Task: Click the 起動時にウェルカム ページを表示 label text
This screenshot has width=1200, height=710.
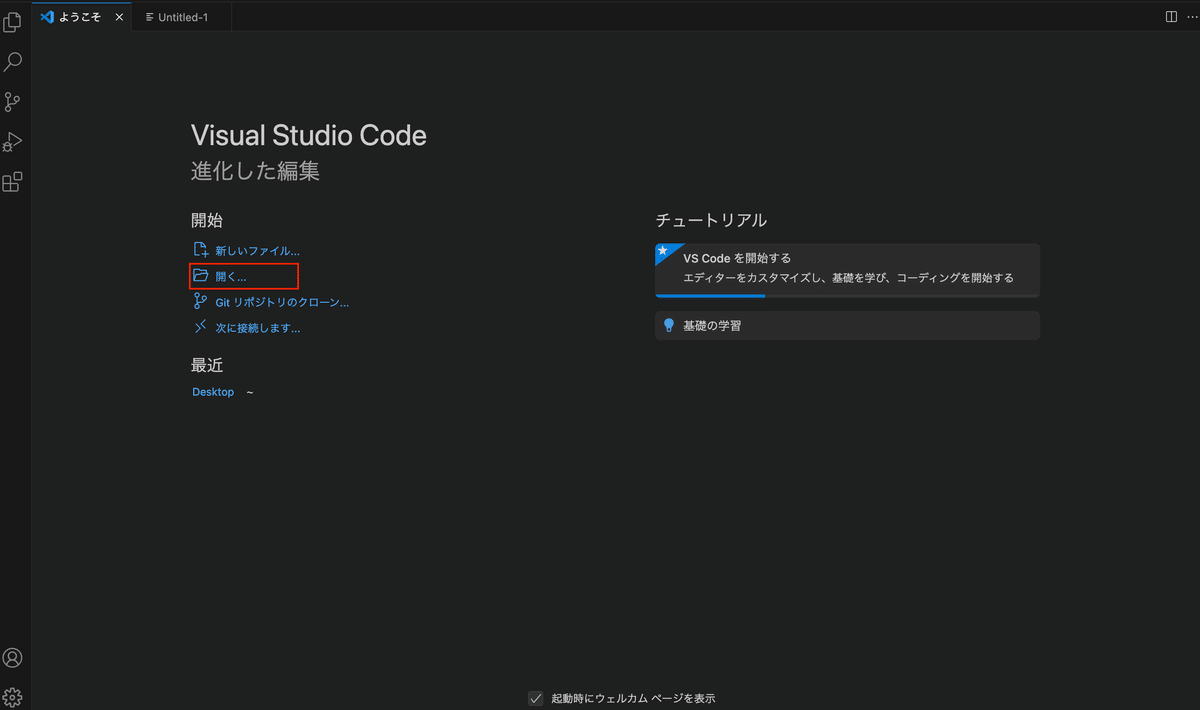Action: click(633, 698)
